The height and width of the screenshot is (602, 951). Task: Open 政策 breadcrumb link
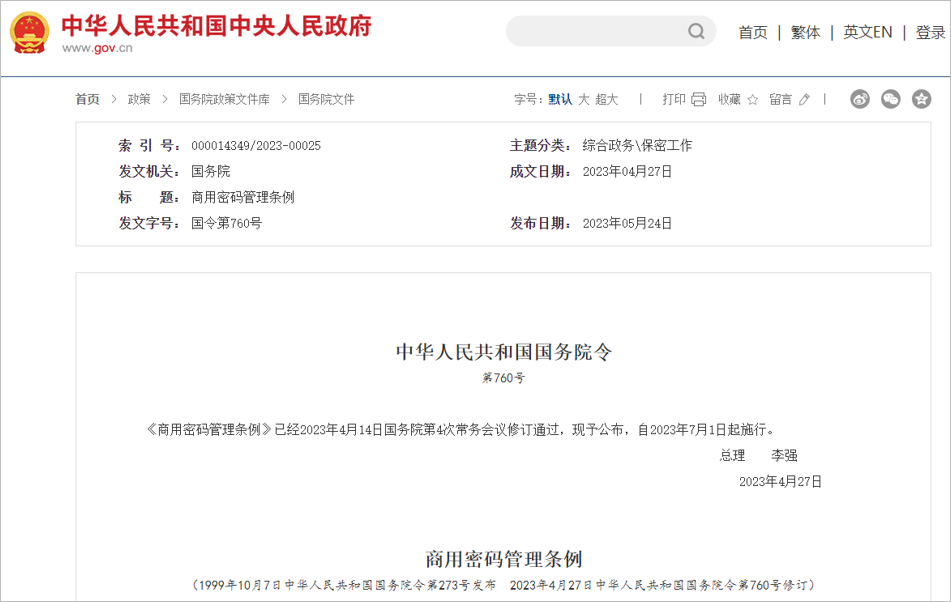[139, 99]
